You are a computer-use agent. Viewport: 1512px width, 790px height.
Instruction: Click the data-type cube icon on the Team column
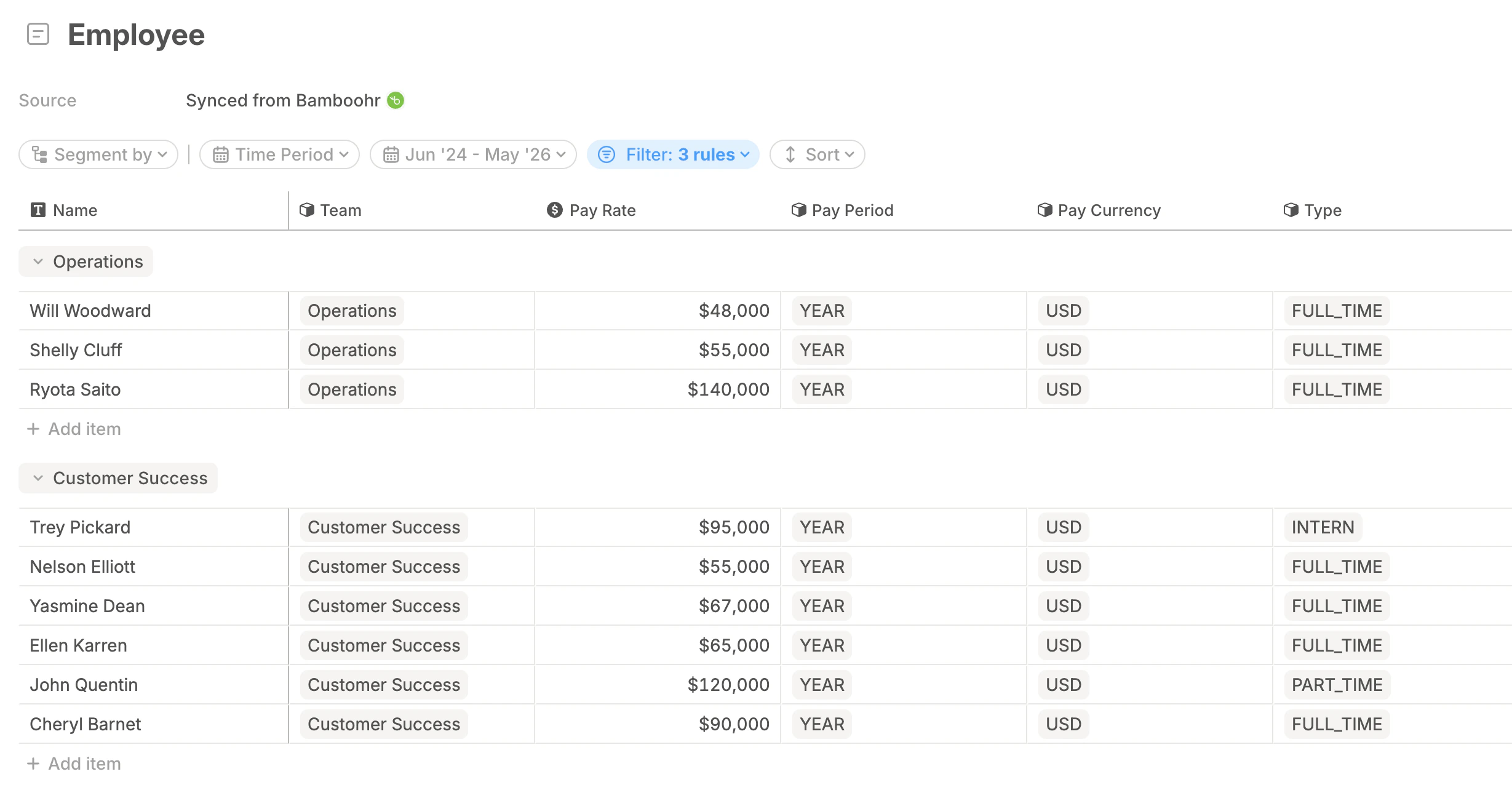[306, 210]
